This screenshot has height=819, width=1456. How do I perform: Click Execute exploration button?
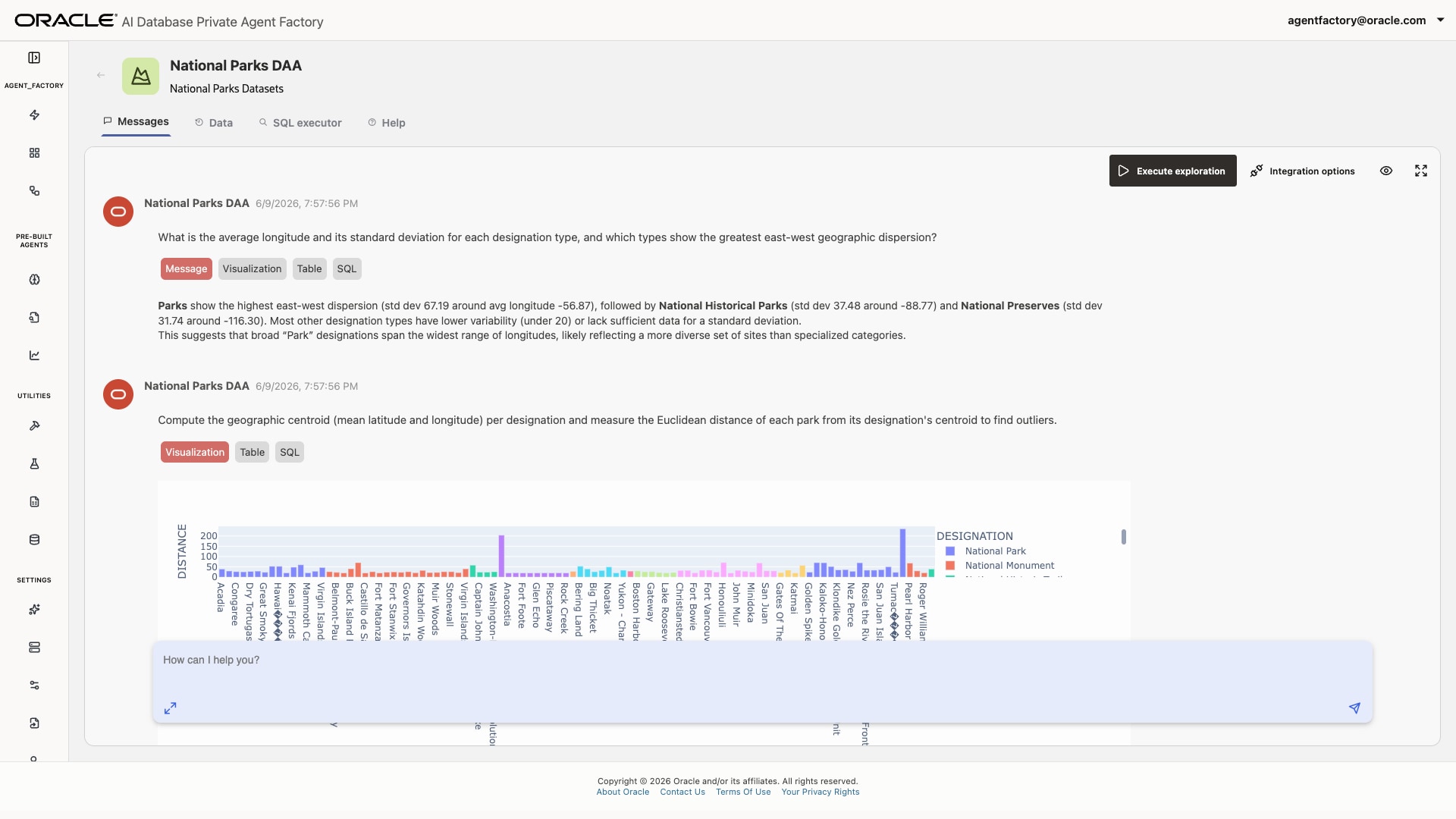1172,171
